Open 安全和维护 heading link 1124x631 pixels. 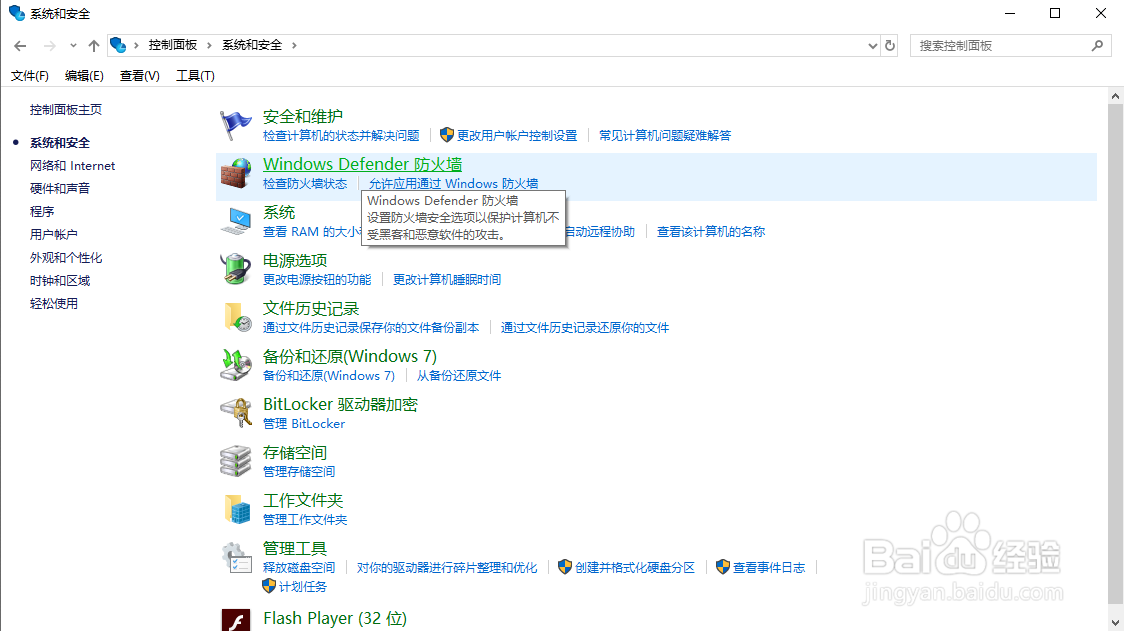pyautogui.click(x=303, y=116)
